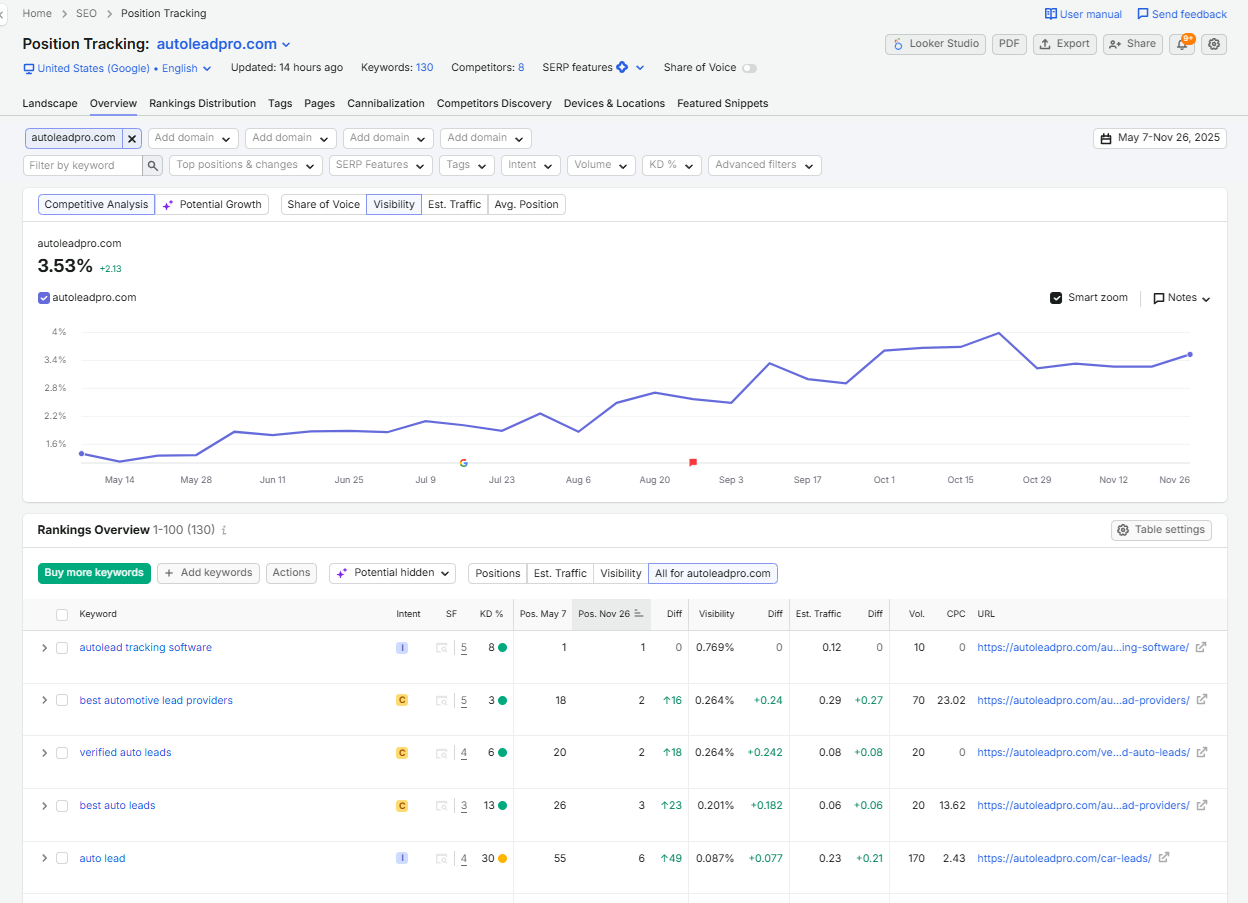The image size is (1248, 903).
Task: Open the SERP Features filter dropdown
Action: (x=380, y=165)
